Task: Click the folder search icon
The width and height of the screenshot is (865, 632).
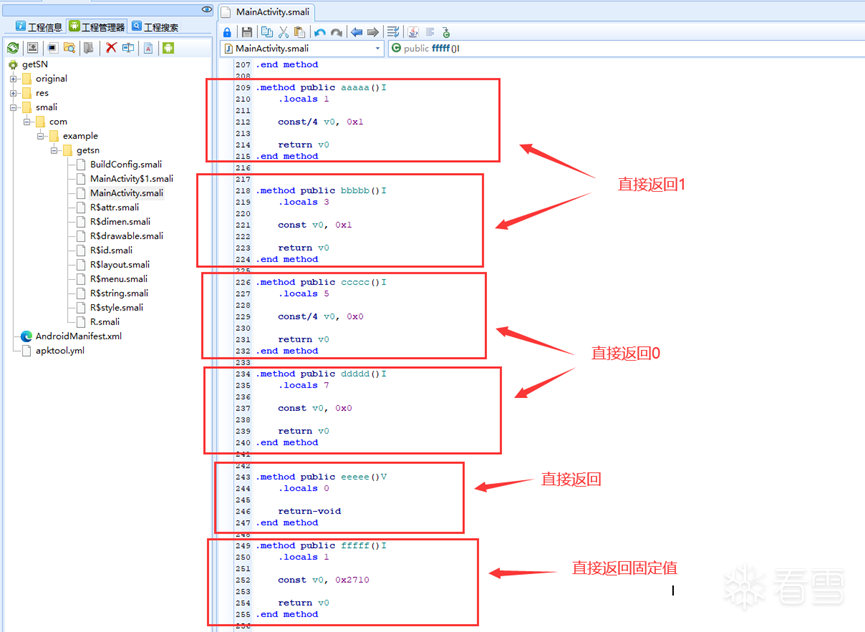Action: [69, 48]
